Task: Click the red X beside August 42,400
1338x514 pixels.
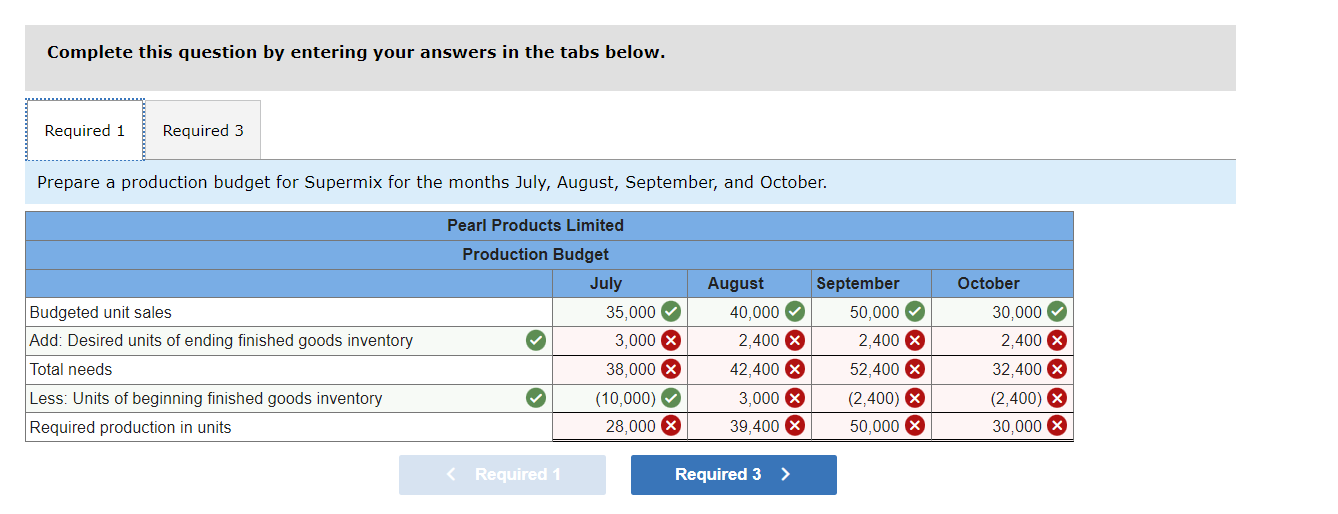Action: 795,369
